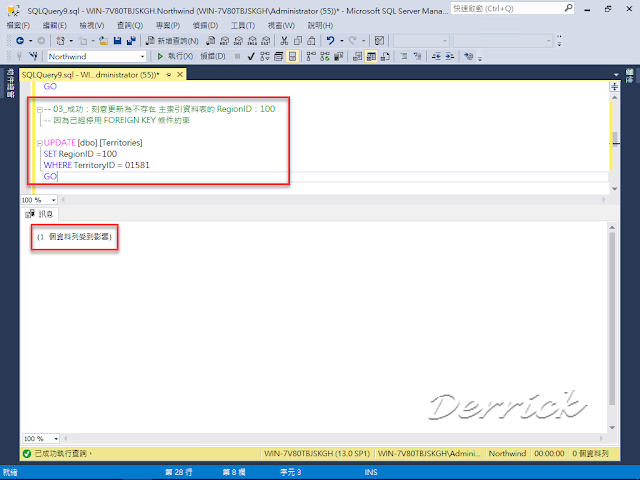The image size is (640, 480).
Task: Select the highlighted results to grid option
Action: pos(371,56)
